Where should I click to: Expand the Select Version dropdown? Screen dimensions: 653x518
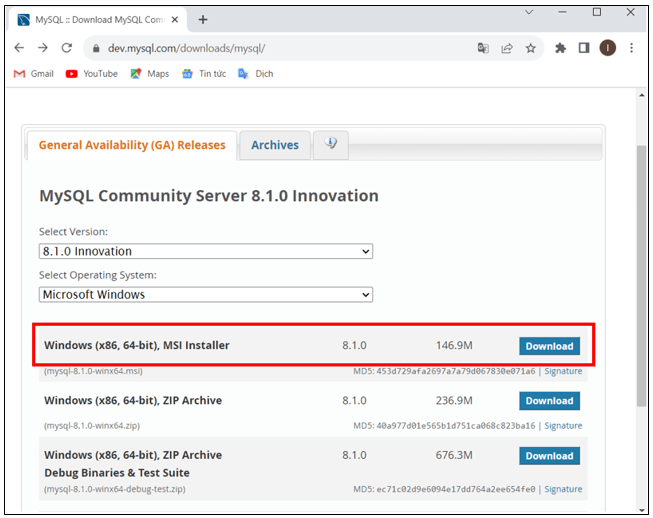pos(206,251)
